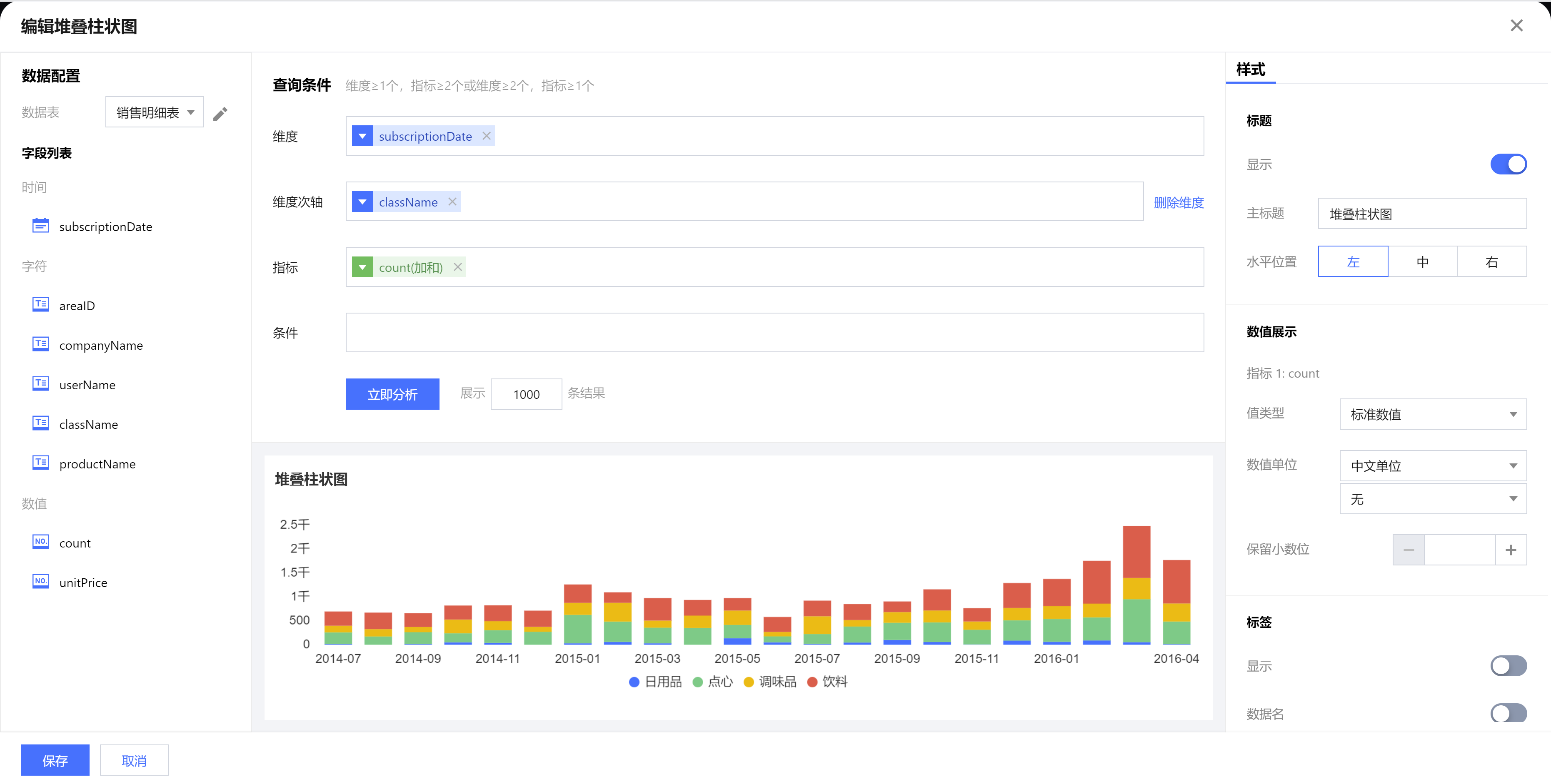The image size is (1551, 784).
Task: Increase decimal places with plus button
Action: 1511,550
